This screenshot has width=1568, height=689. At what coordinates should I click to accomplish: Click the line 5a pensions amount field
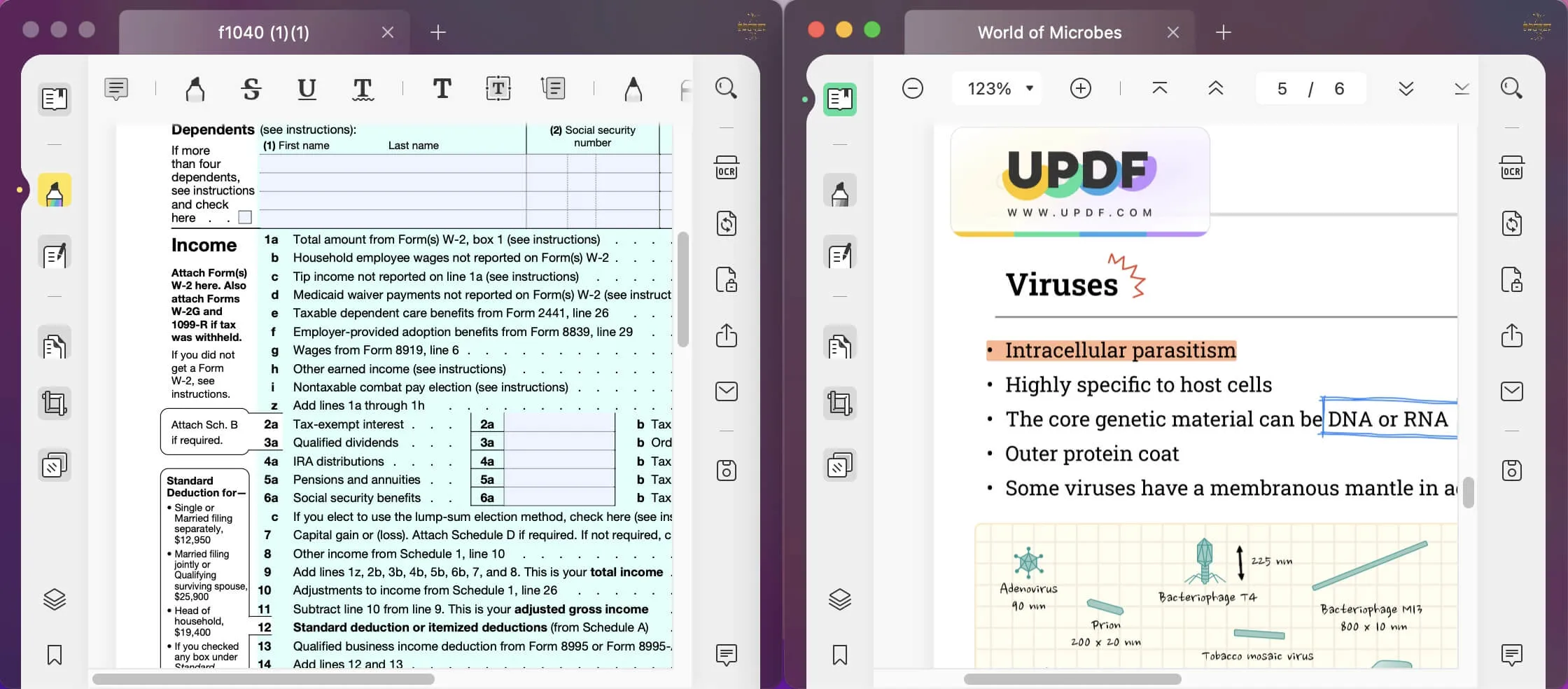(559, 479)
